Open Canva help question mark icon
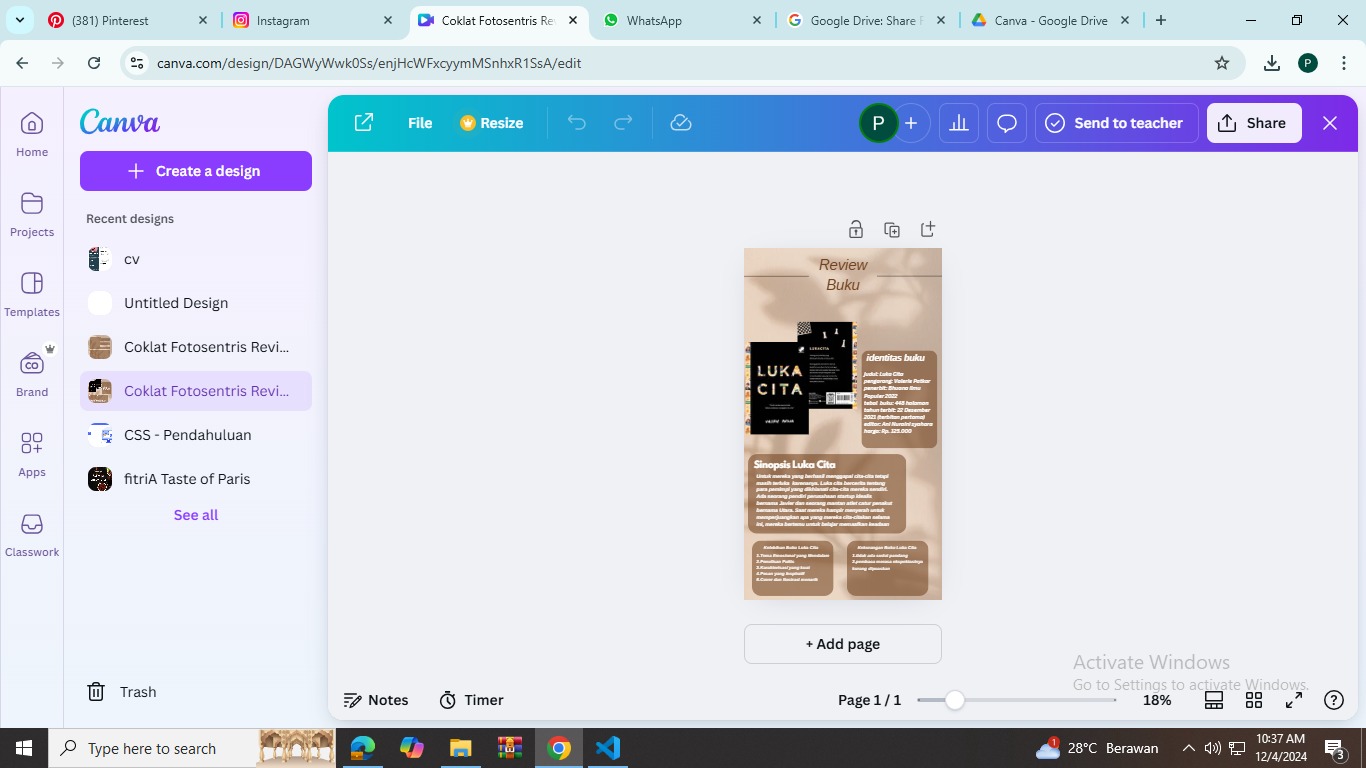Image resolution: width=1366 pixels, height=768 pixels. (x=1333, y=700)
